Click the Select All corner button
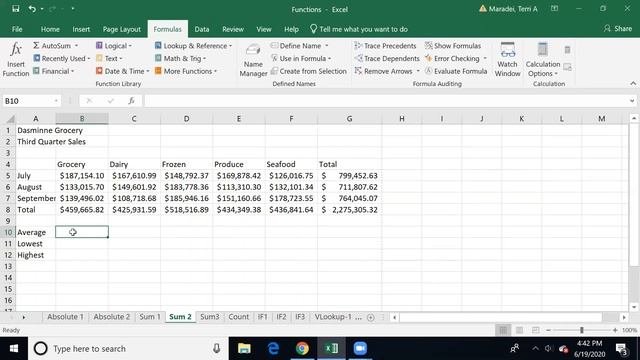Screen dimensions: 640x360 10,119
